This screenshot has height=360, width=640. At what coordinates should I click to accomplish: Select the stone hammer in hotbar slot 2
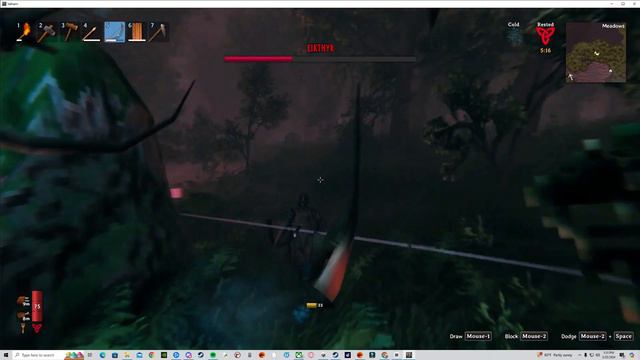click(46, 32)
